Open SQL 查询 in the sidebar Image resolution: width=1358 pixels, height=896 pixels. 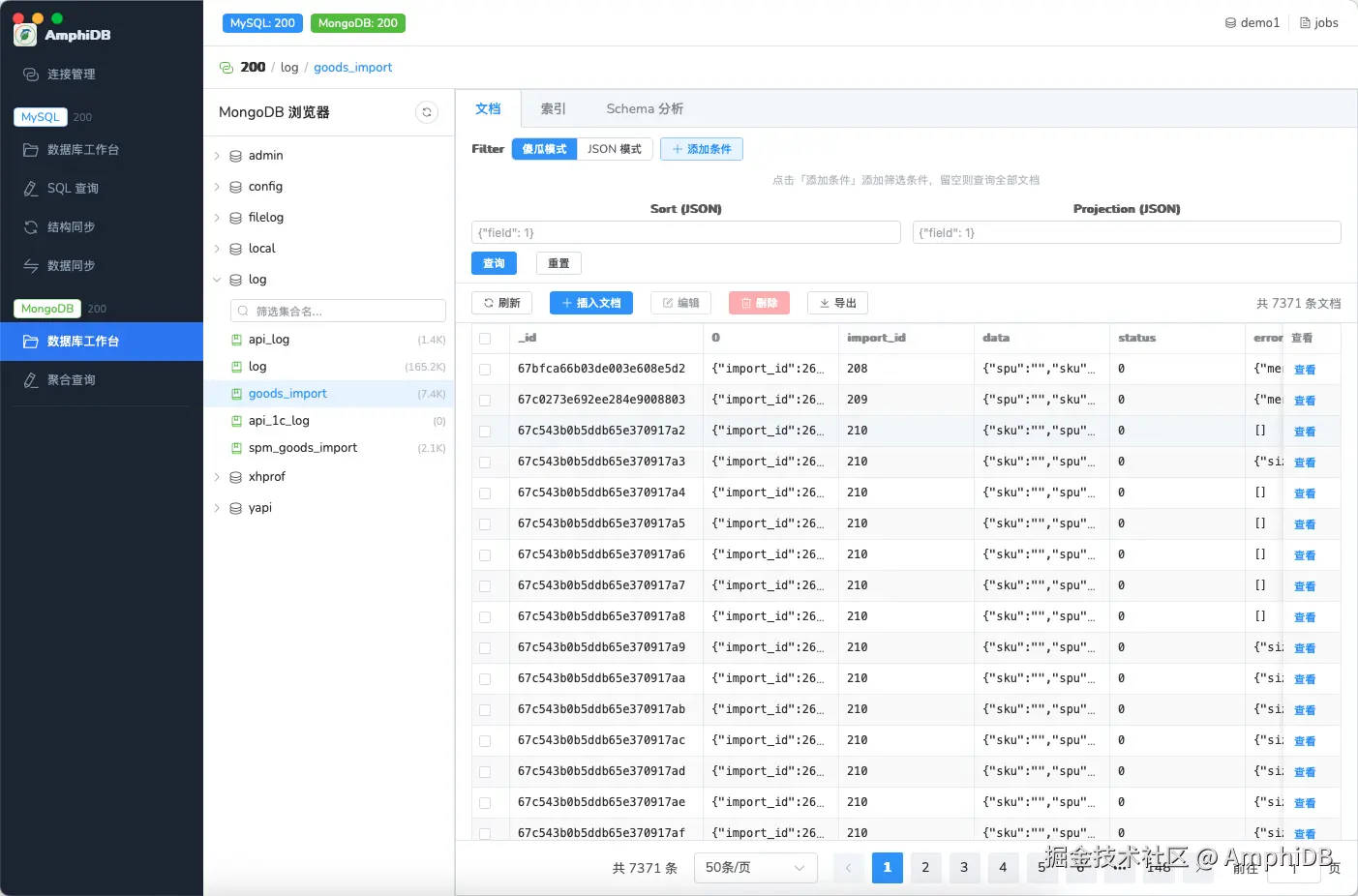(x=102, y=189)
